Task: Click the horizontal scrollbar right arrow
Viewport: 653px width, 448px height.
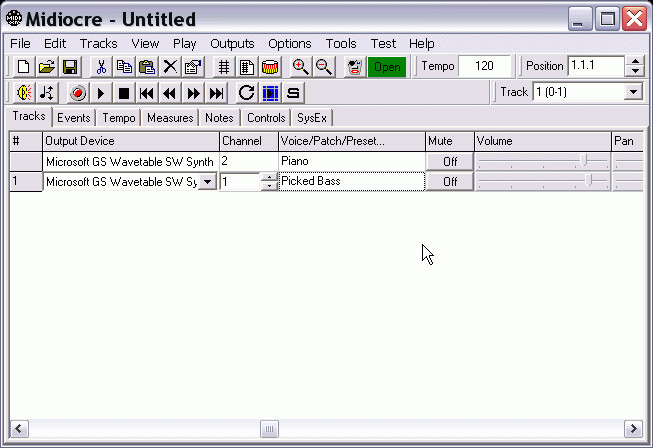Action: point(633,428)
